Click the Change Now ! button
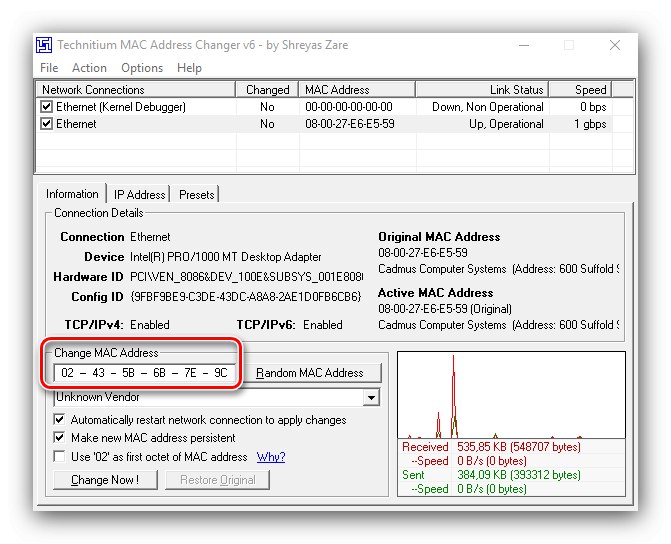 (105, 480)
